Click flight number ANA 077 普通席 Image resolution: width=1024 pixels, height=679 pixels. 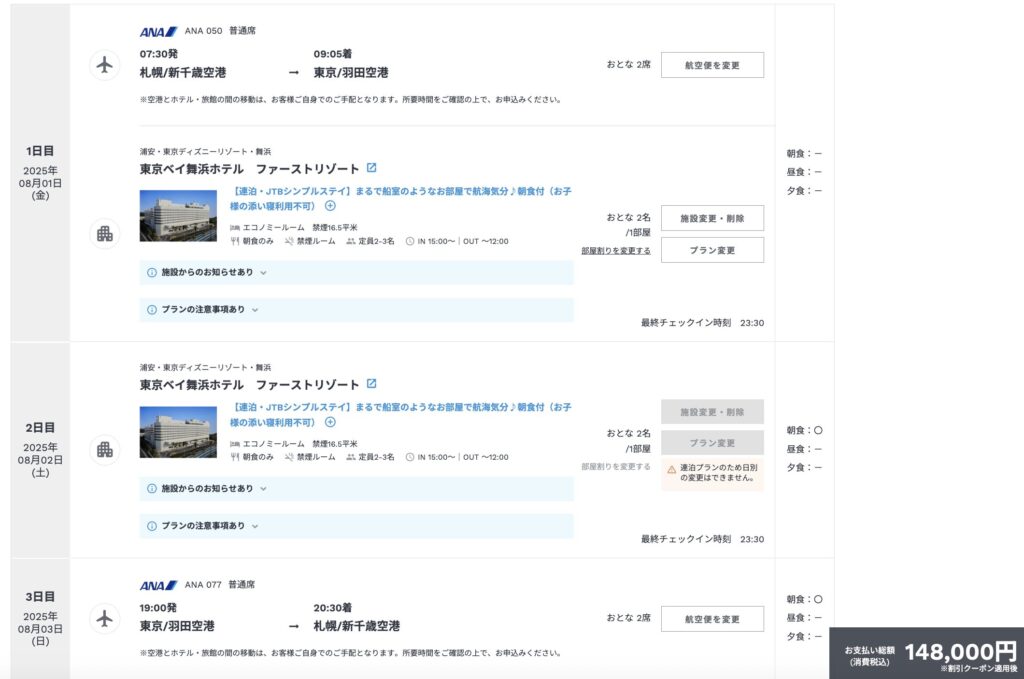coord(220,584)
